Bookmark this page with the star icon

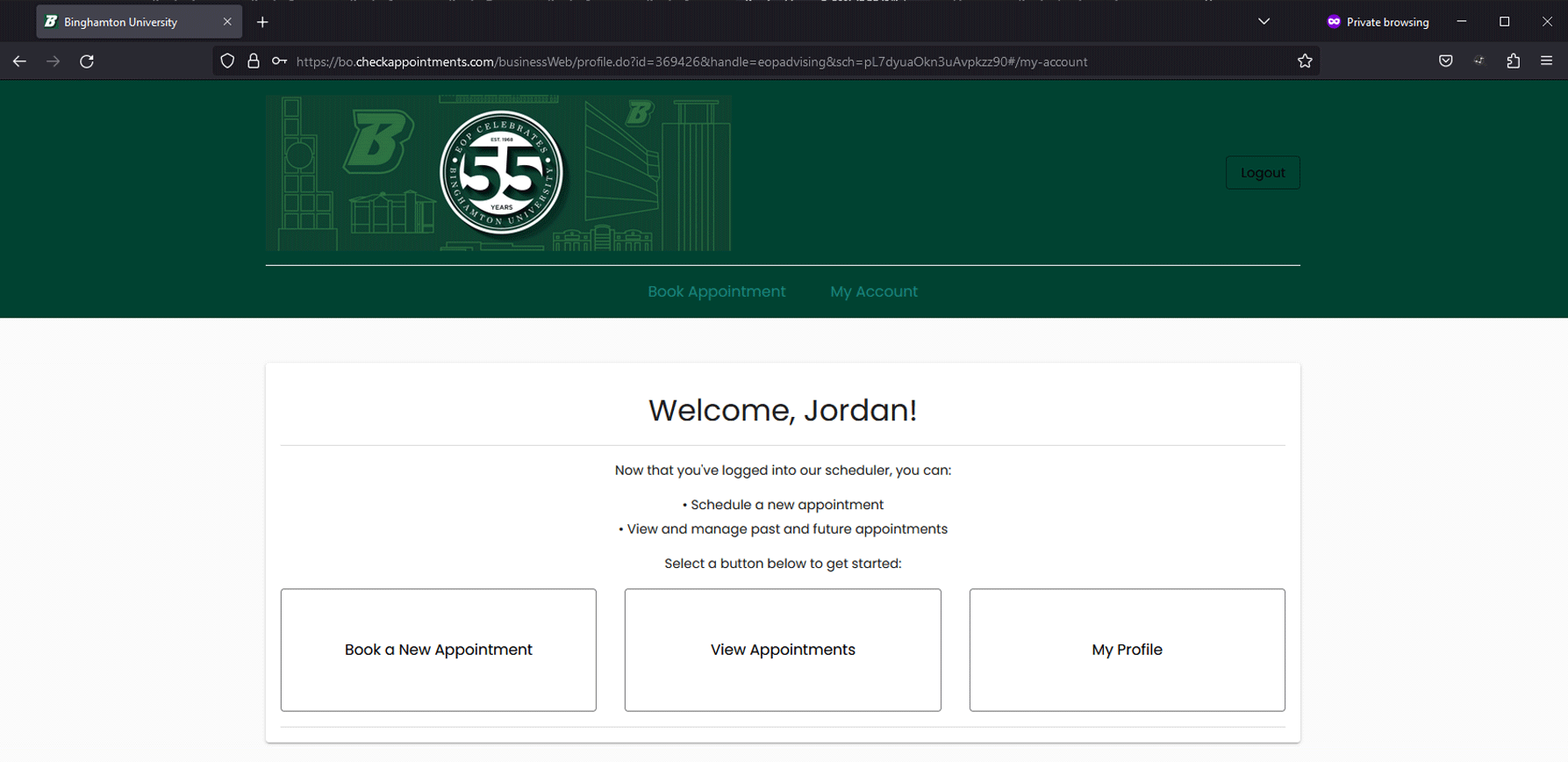(1305, 61)
